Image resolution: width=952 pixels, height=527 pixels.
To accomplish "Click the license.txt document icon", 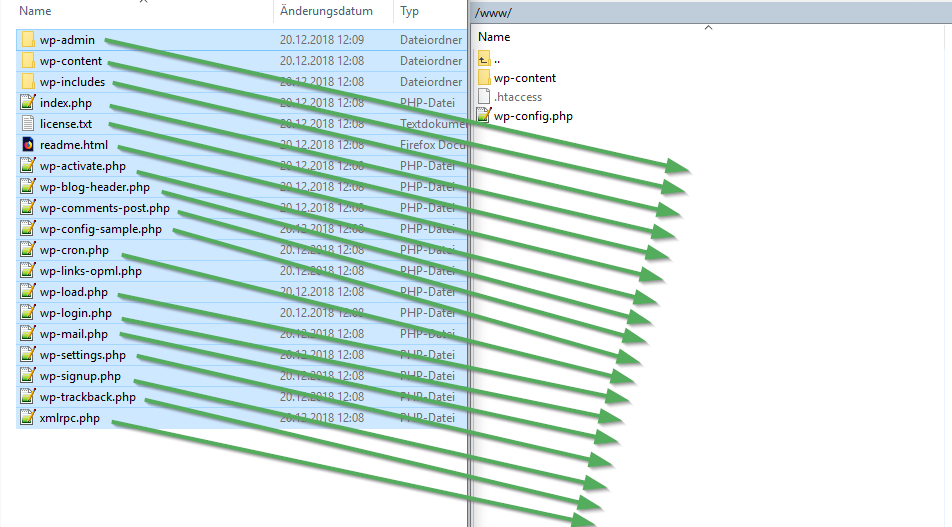I will tap(28, 123).
